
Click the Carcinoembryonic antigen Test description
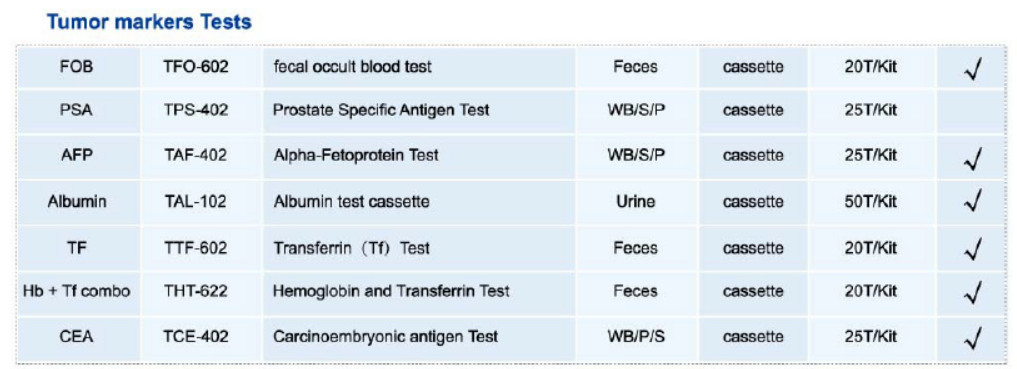point(385,337)
